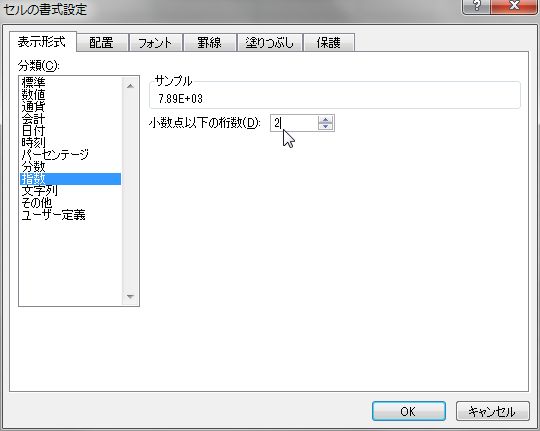
Task: Select the 時刻 category
Action: 71,143
